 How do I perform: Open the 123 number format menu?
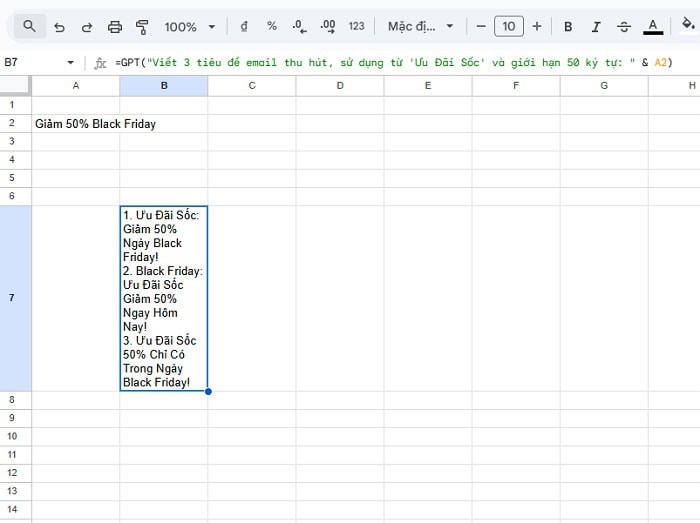coord(356,26)
